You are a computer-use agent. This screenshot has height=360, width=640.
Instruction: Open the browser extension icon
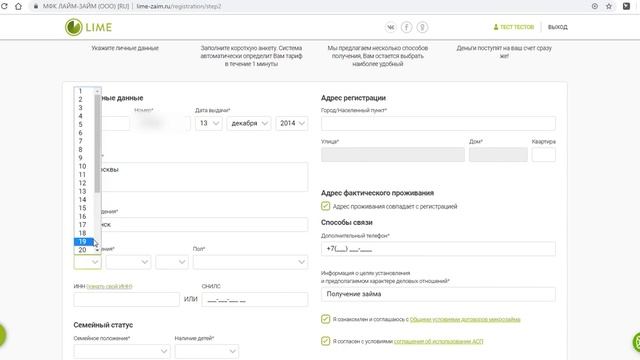tap(626, 6)
